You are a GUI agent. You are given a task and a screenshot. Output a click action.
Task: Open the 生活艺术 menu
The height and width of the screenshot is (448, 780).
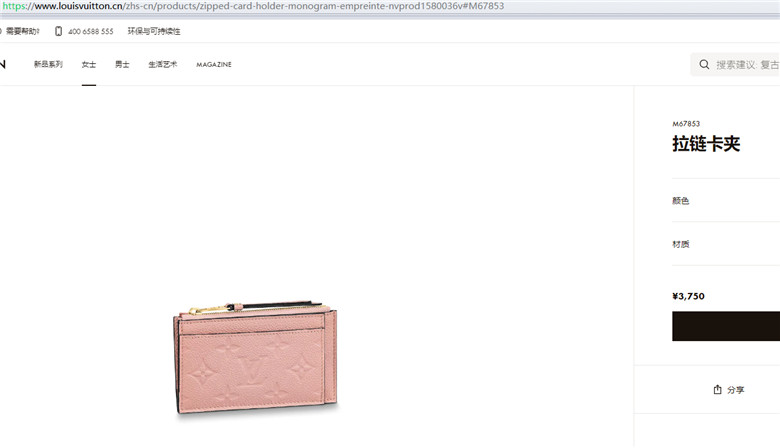click(163, 64)
